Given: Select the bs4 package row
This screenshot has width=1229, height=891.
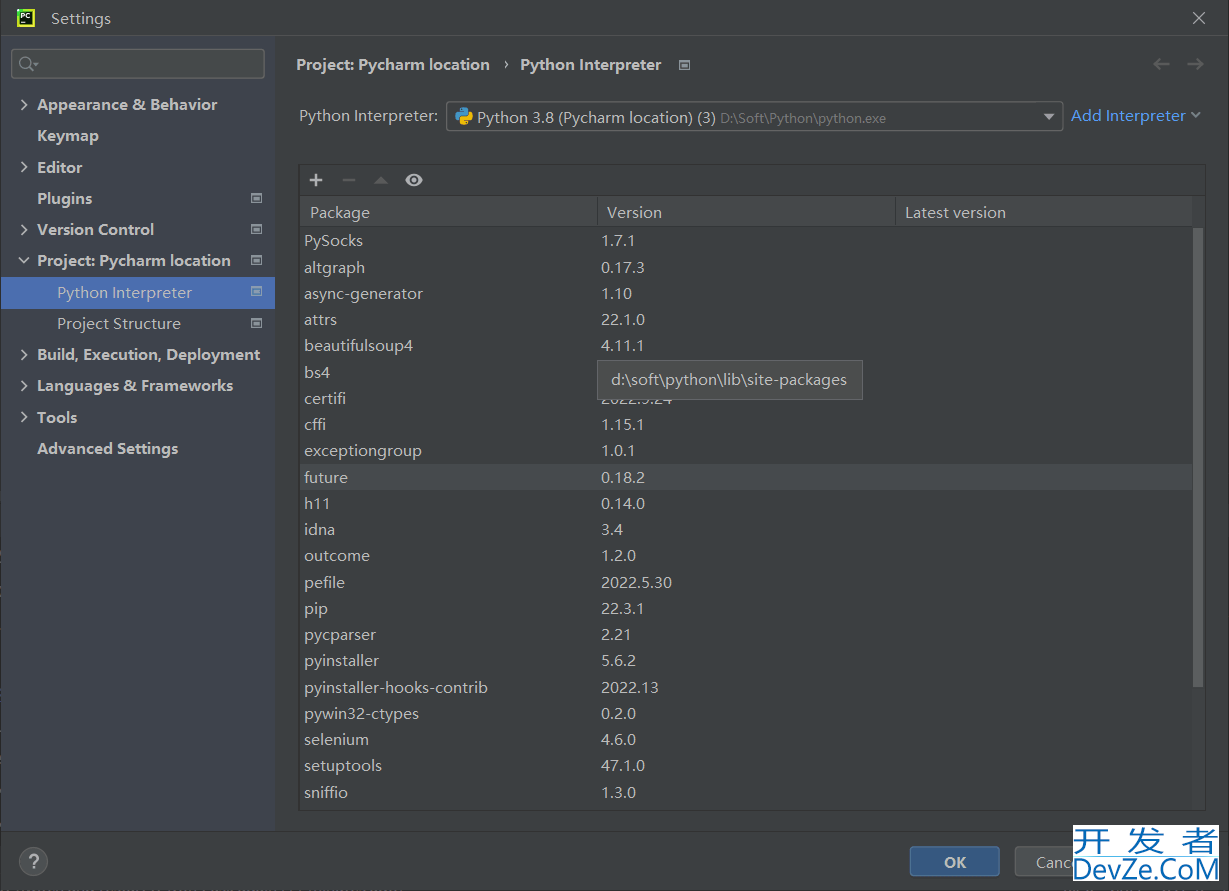Looking at the screenshot, I should pyautogui.click(x=746, y=372).
